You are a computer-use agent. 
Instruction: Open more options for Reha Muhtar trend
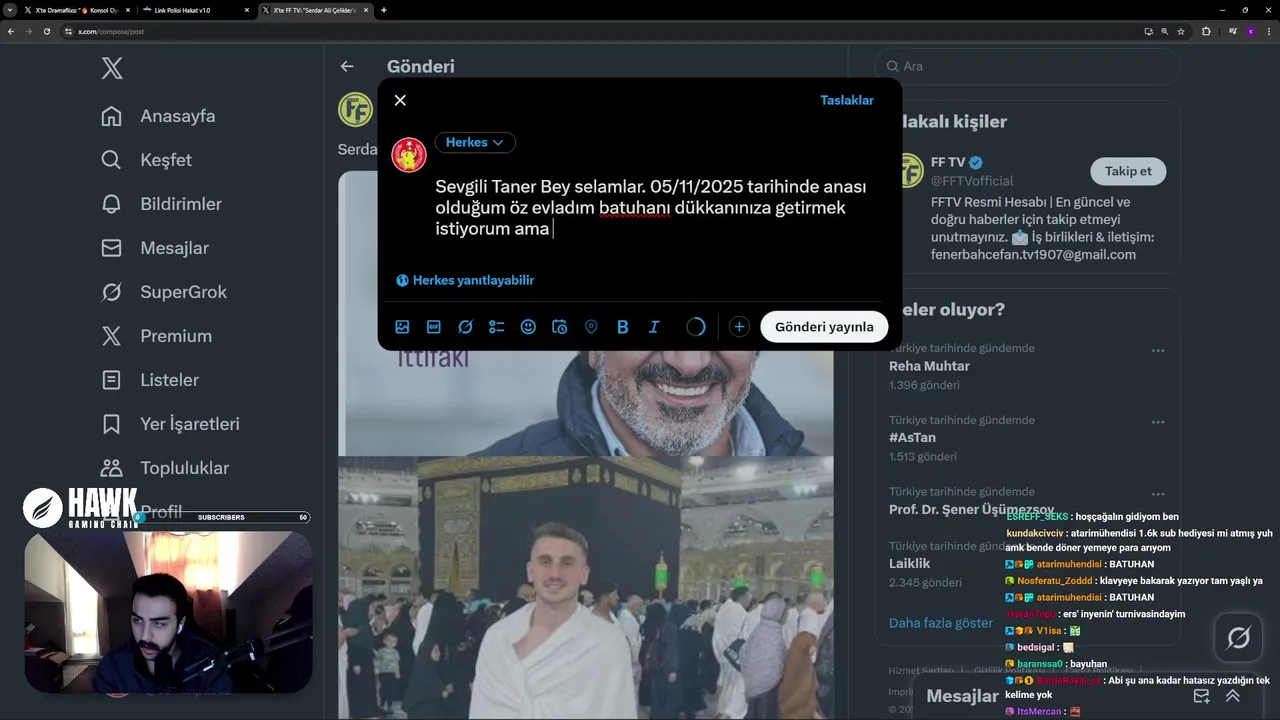[x=1158, y=351]
